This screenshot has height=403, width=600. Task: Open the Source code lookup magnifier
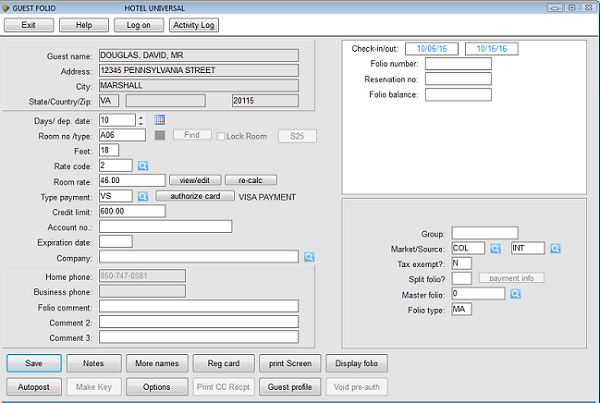click(x=555, y=248)
